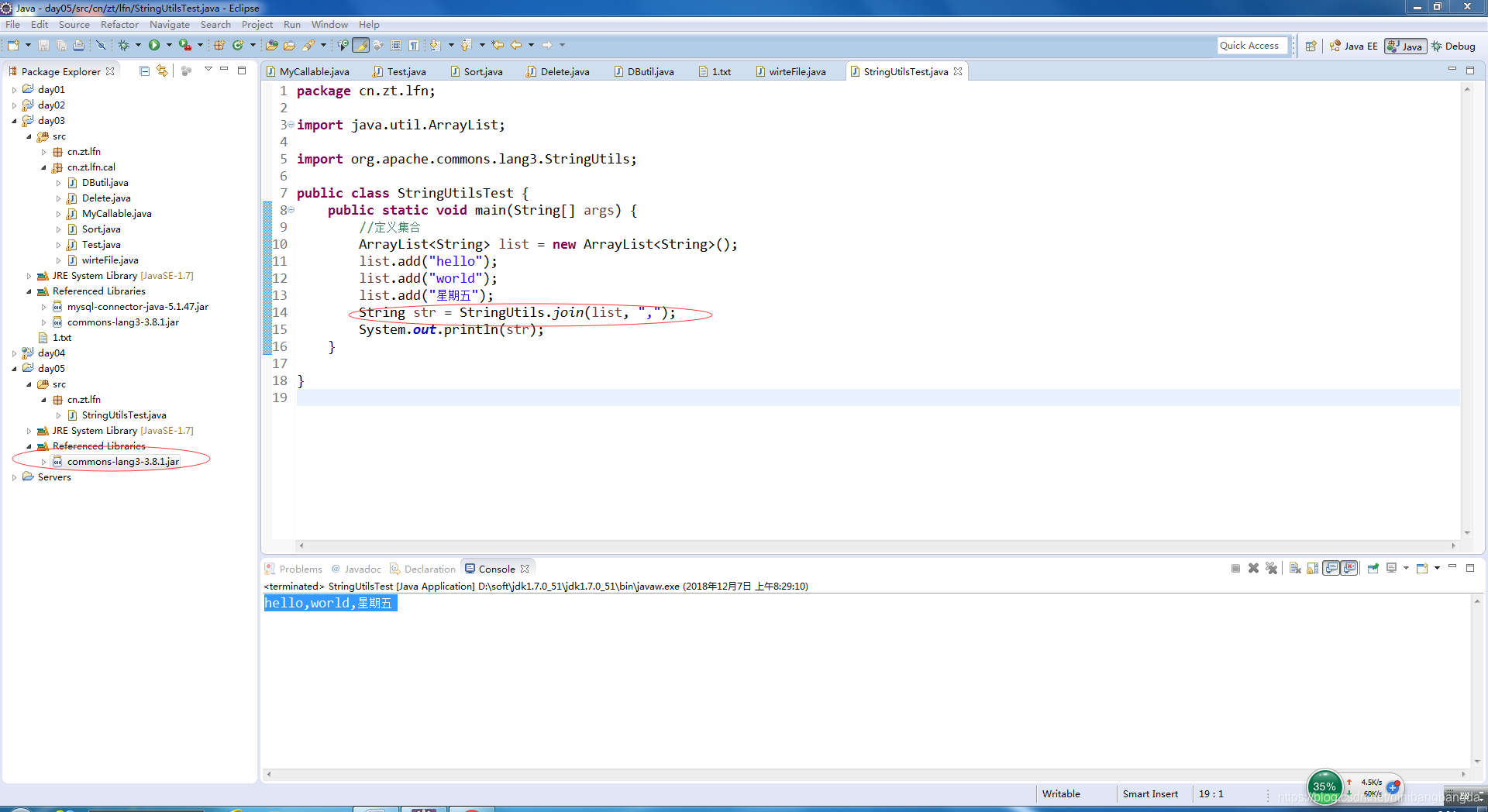Collapse All in Package Explorer
Screen dimensions: 1488x812
coord(144,71)
